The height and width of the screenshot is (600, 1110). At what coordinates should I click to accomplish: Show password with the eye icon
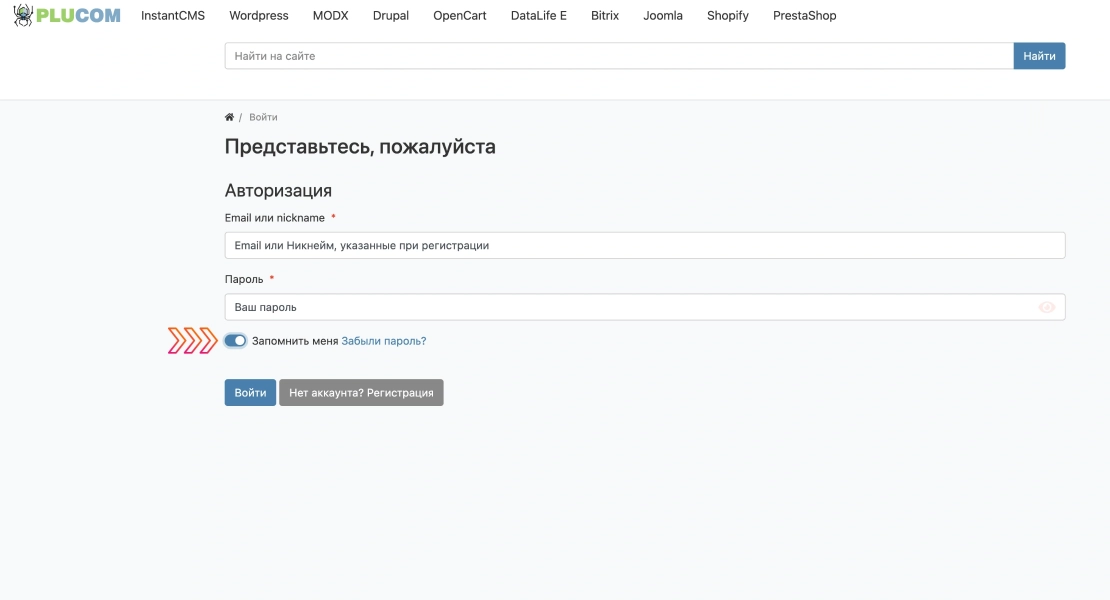(1047, 307)
